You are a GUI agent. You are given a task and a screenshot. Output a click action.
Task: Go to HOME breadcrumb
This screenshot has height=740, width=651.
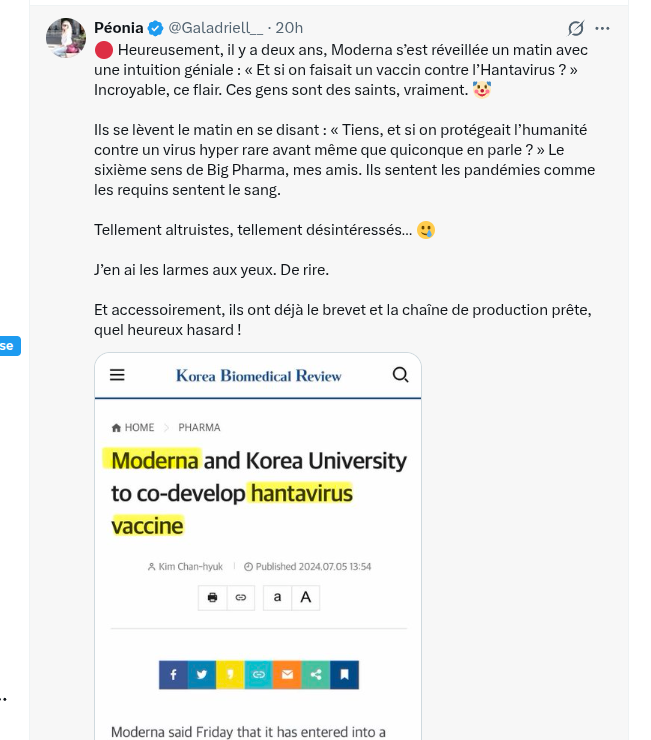133,428
